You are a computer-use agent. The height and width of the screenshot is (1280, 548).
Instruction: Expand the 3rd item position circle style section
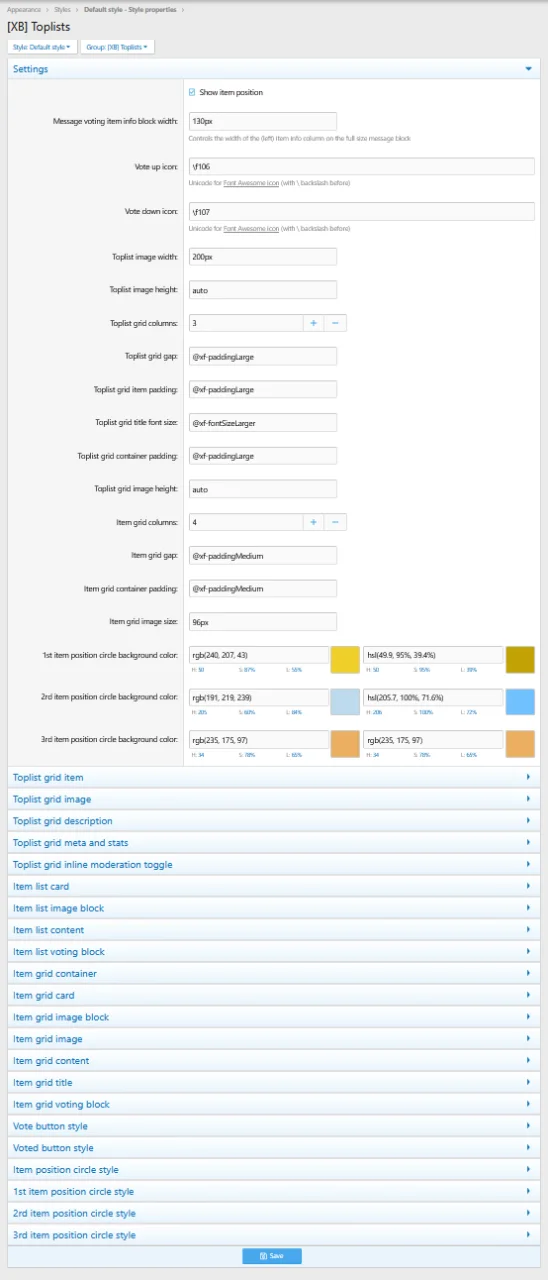coord(274,1235)
